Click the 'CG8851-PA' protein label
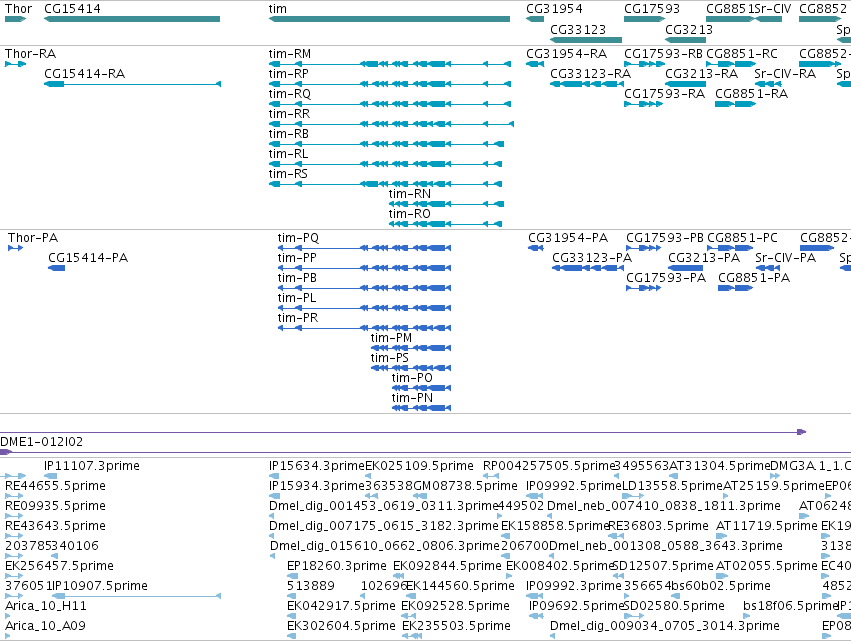851x641 pixels. pos(754,278)
